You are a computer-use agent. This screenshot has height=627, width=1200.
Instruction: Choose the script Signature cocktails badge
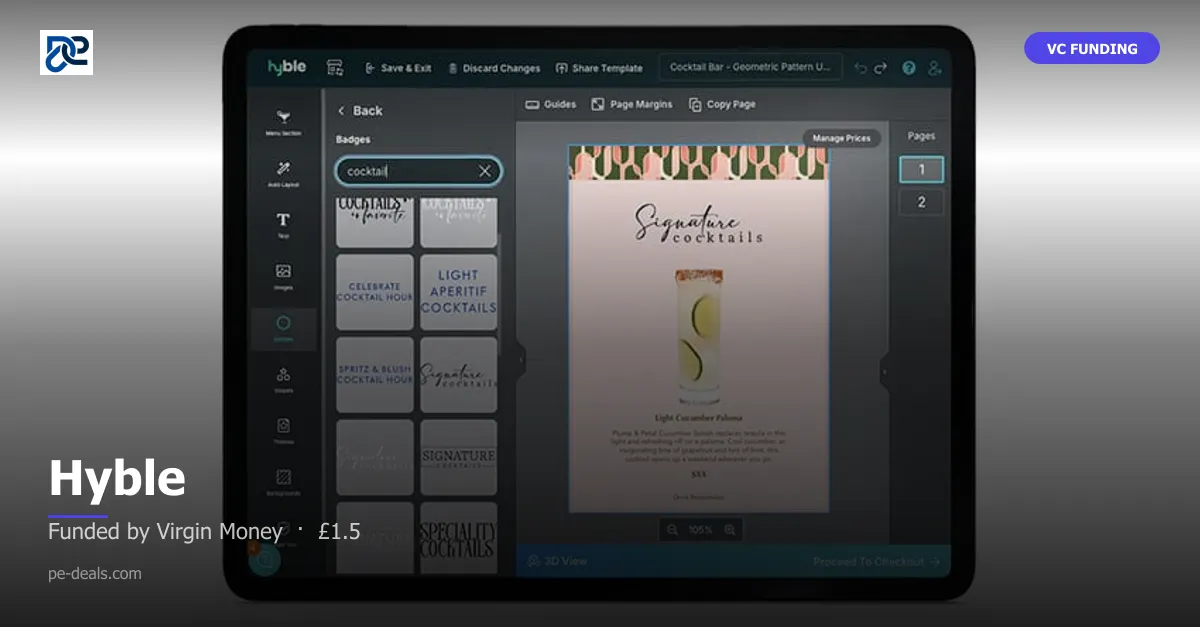click(x=458, y=375)
